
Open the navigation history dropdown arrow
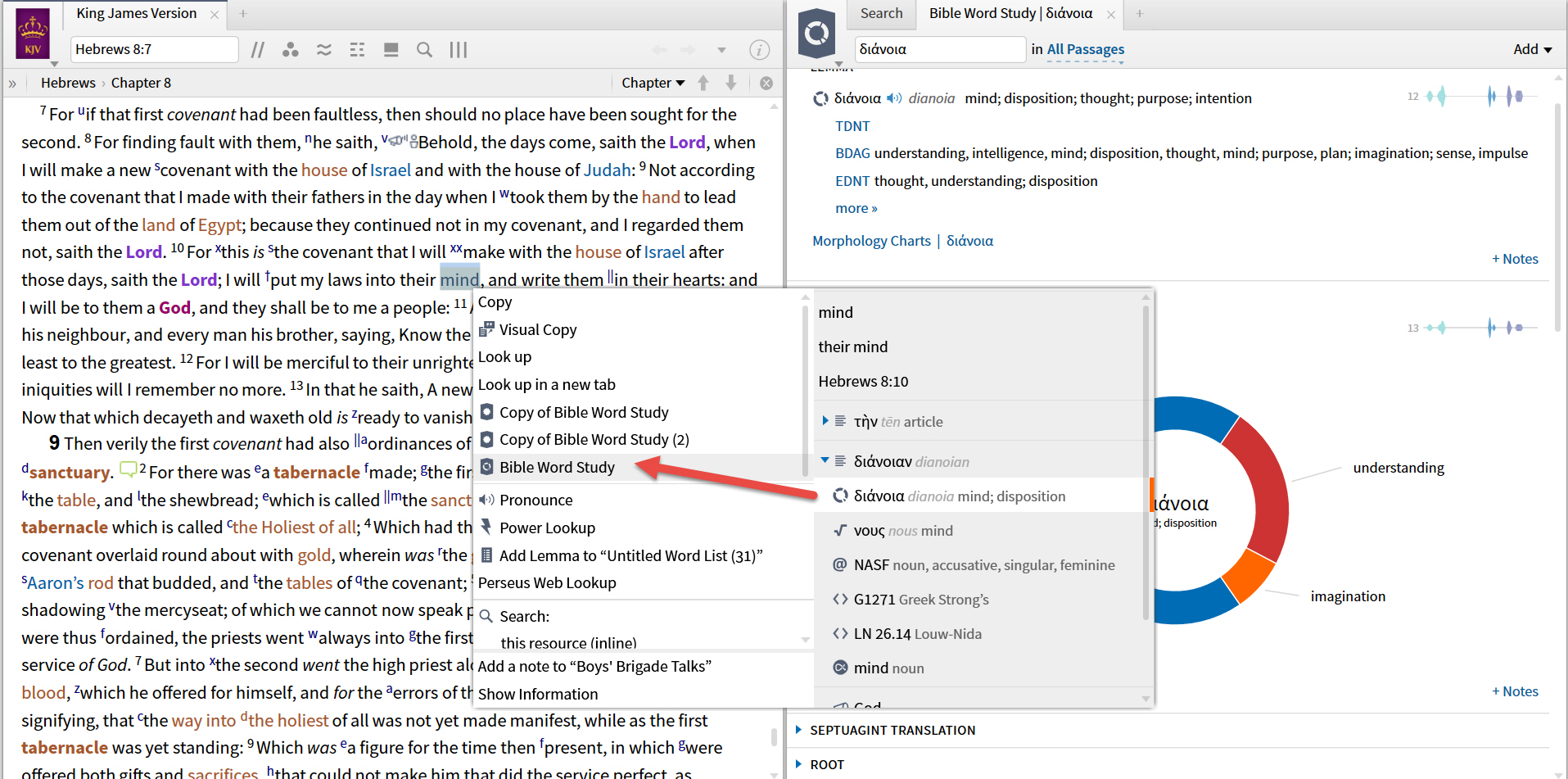[x=721, y=50]
